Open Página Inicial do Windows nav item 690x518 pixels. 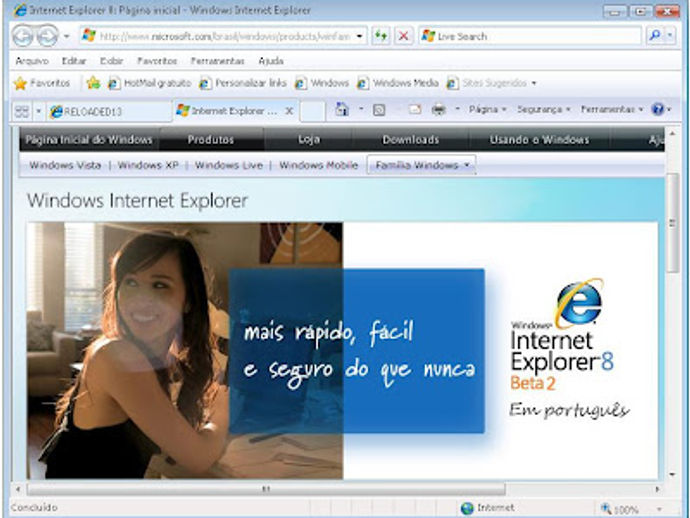(89, 140)
